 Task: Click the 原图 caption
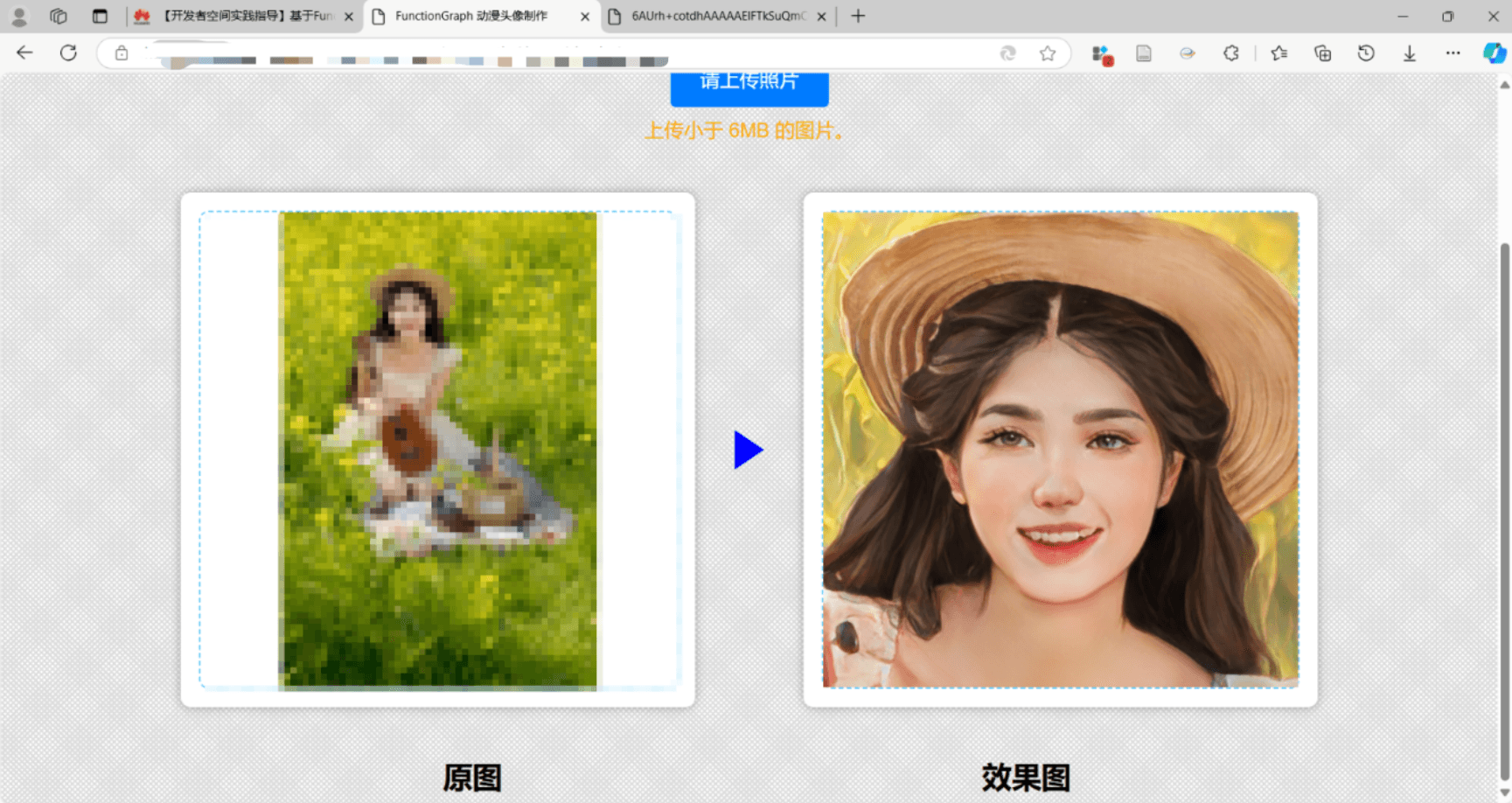pyautogui.click(x=472, y=777)
